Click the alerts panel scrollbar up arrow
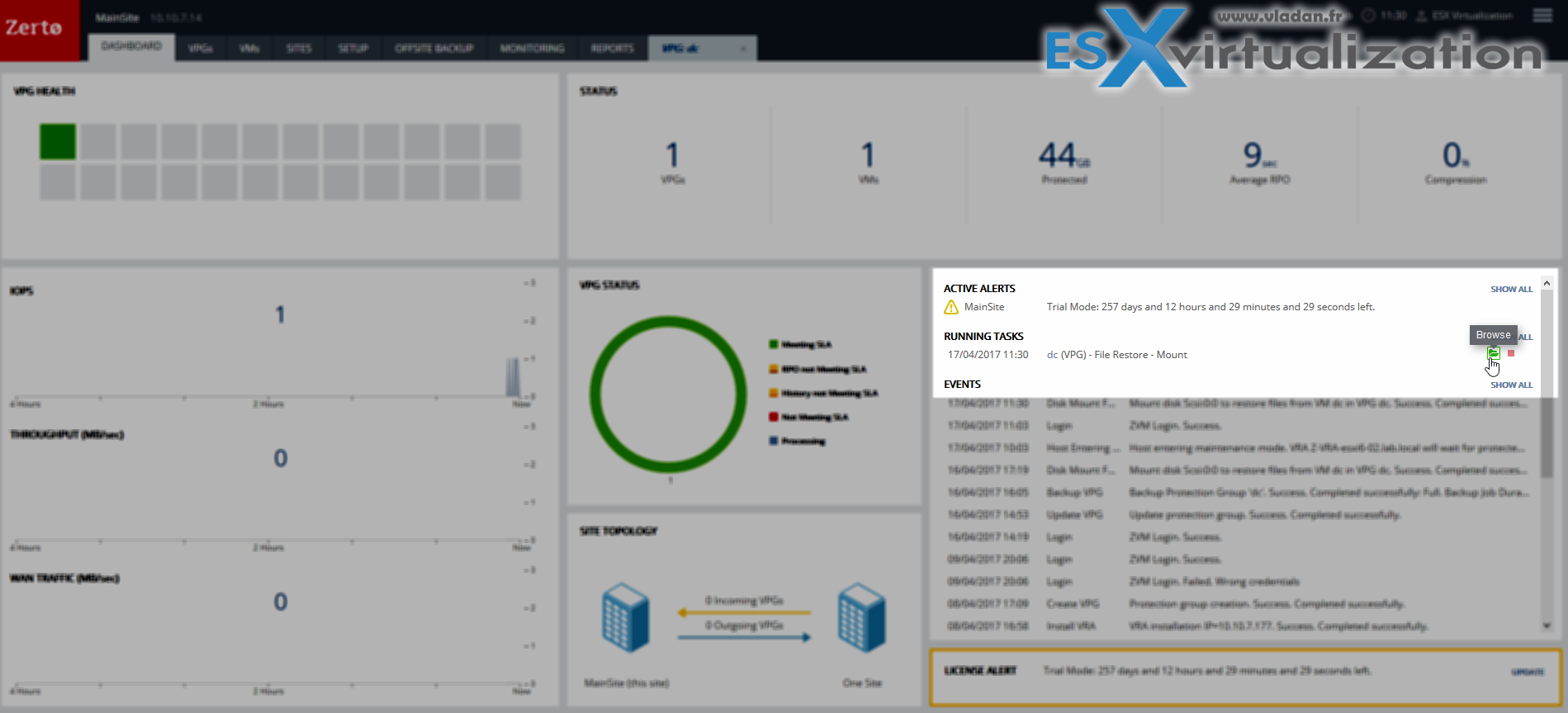This screenshot has height=713, width=1568. [1547, 283]
